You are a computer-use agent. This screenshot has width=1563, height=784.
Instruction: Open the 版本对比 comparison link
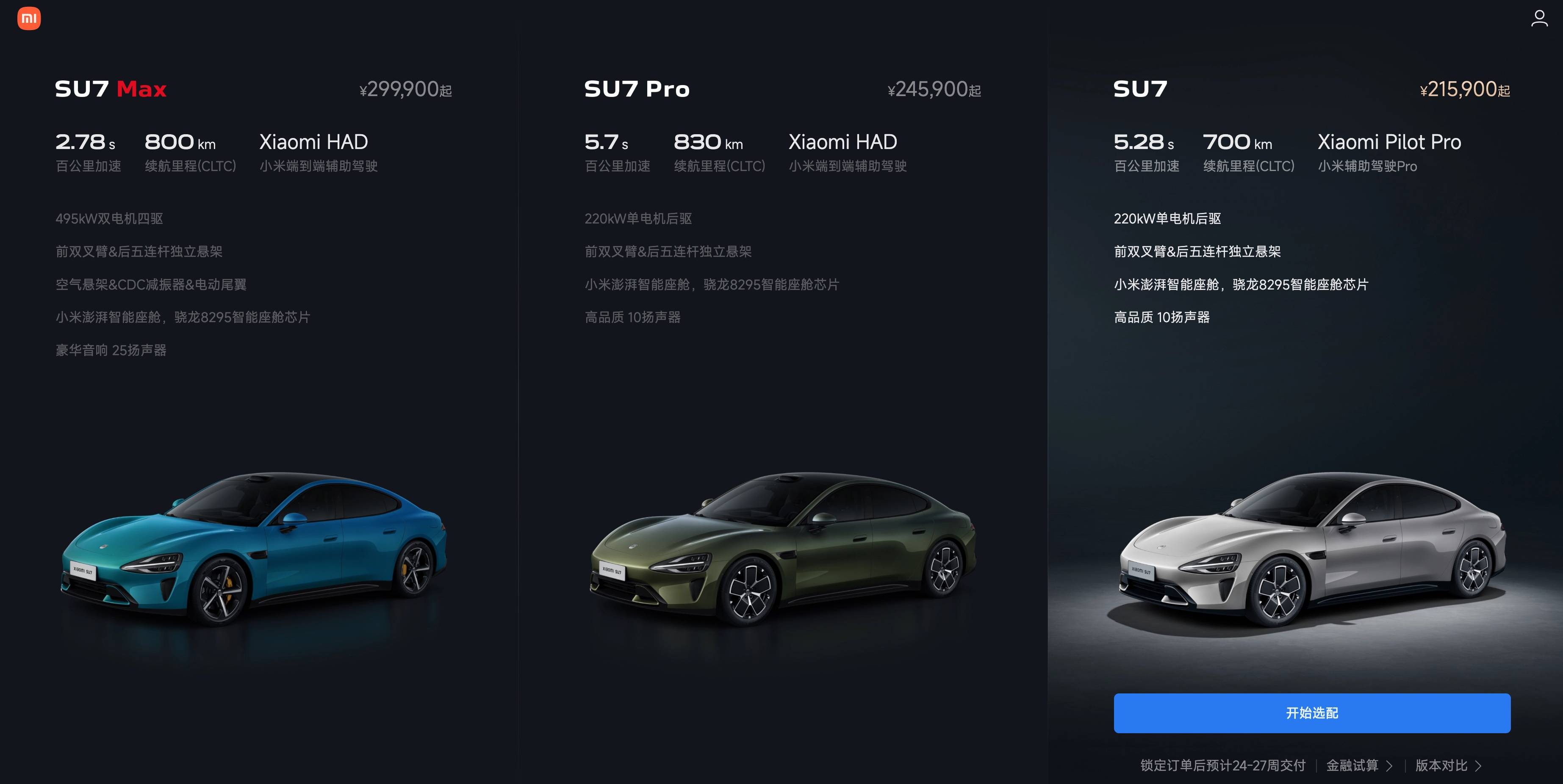[x=1441, y=765]
